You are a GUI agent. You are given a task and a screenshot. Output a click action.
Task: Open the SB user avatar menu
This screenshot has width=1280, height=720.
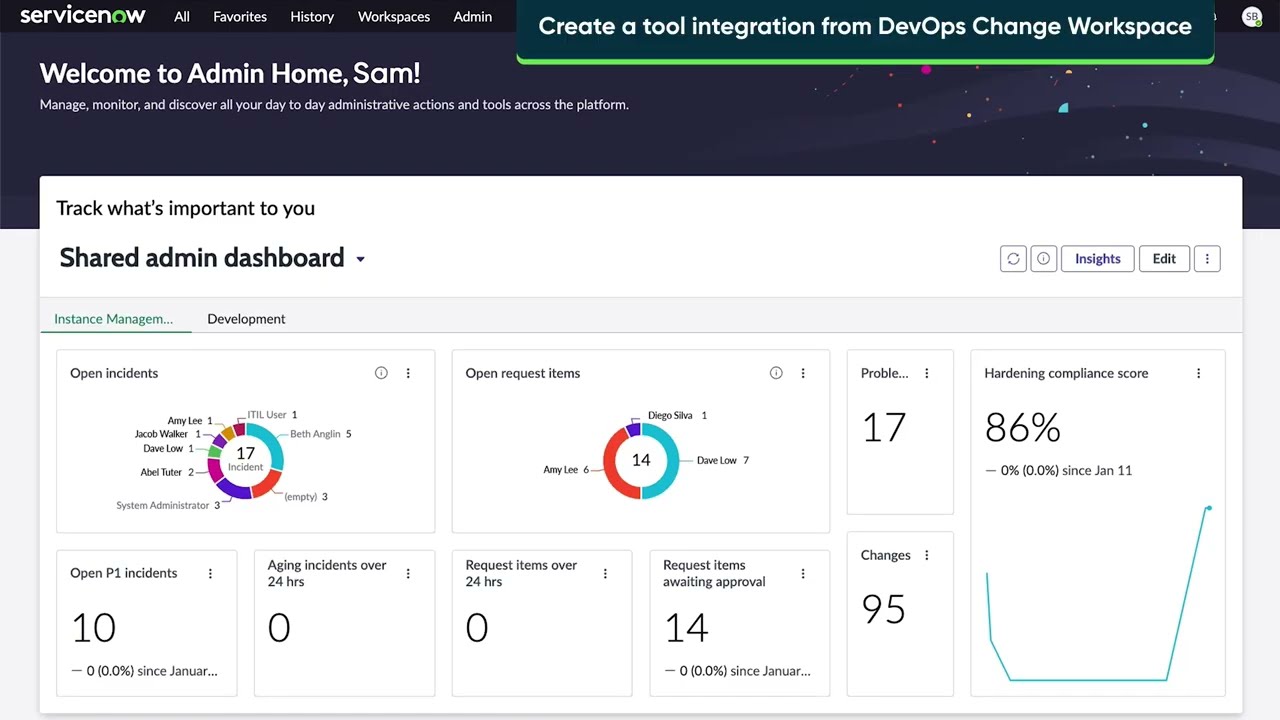(1251, 16)
